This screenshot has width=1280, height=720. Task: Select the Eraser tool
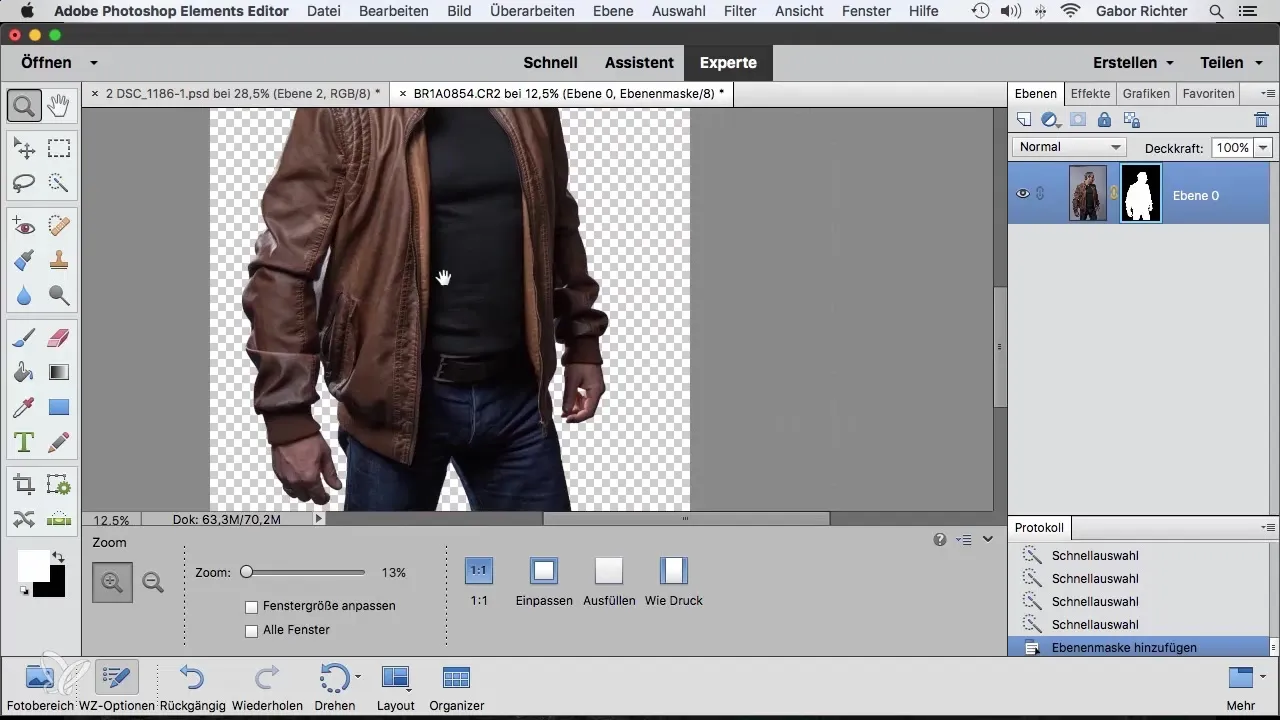pyautogui.click(x=59, y=339)
